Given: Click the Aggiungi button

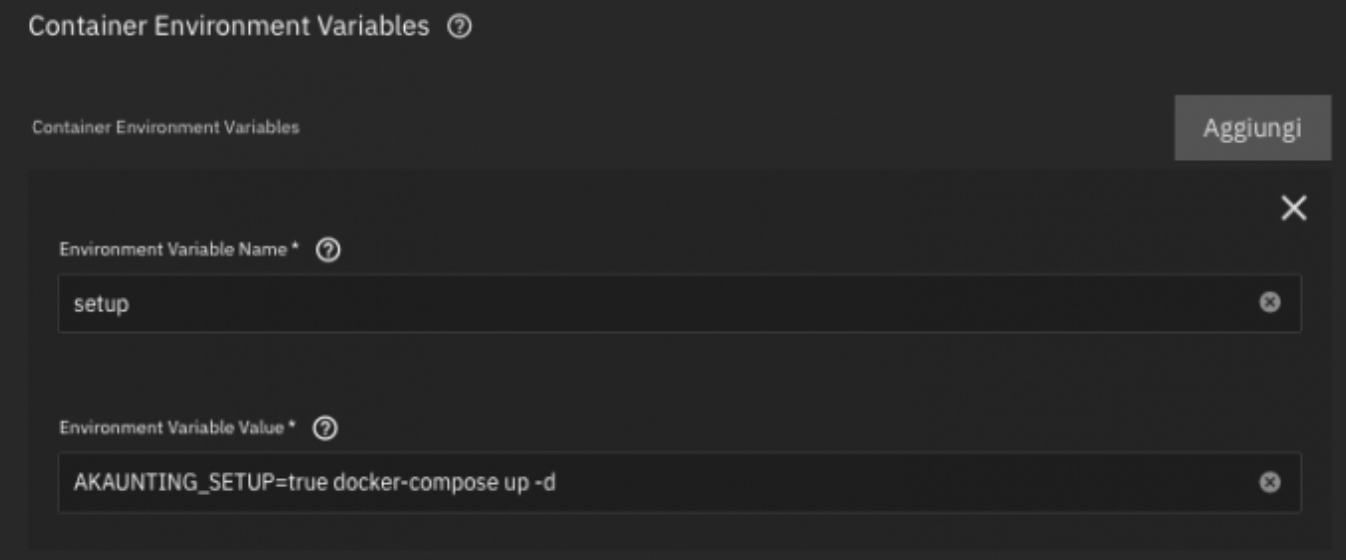Looking at the screenshot, I should pos(1252,128).
